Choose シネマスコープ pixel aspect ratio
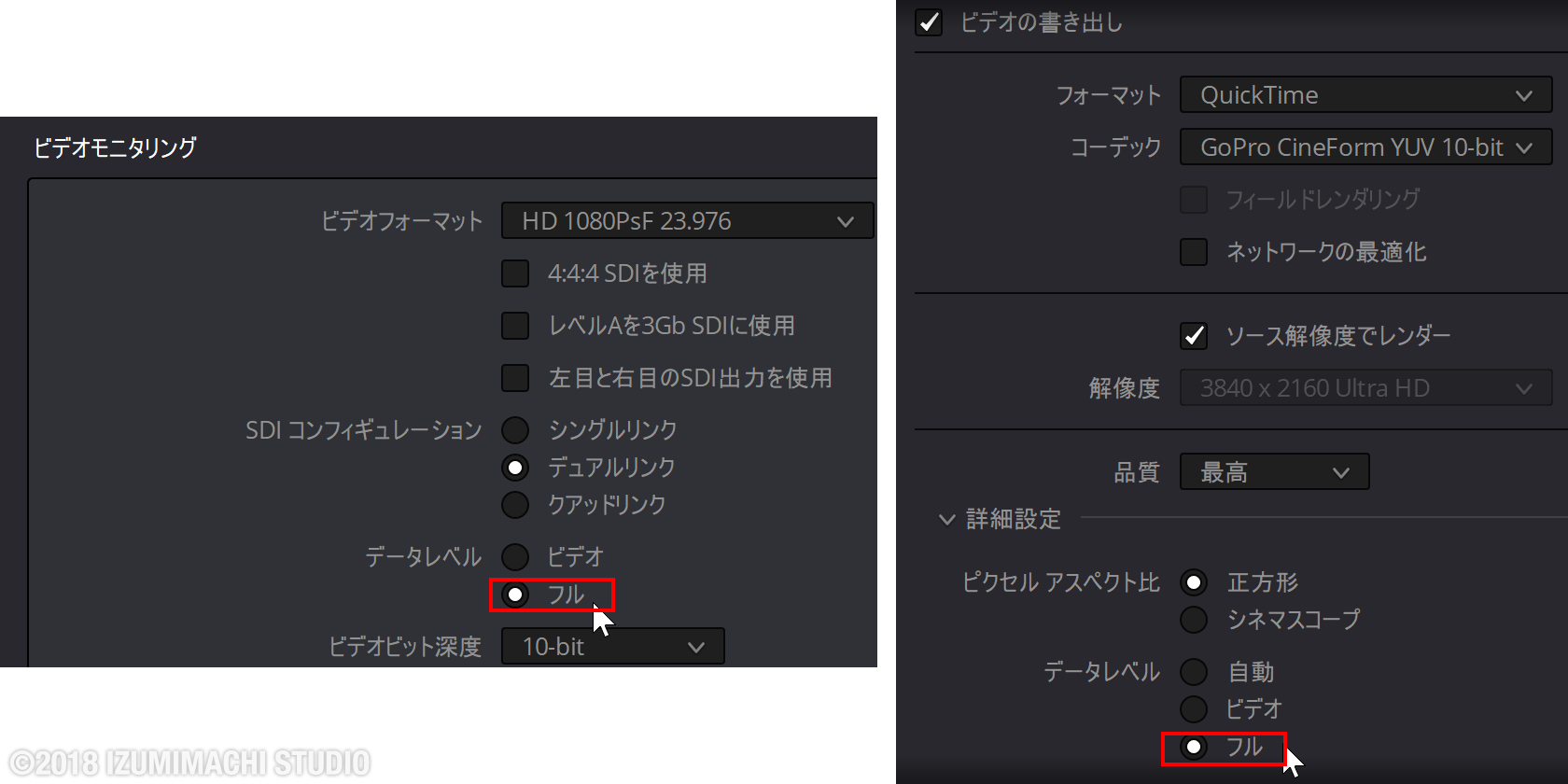Viewport: 1568px width, 784px height. coord(1194,620)
